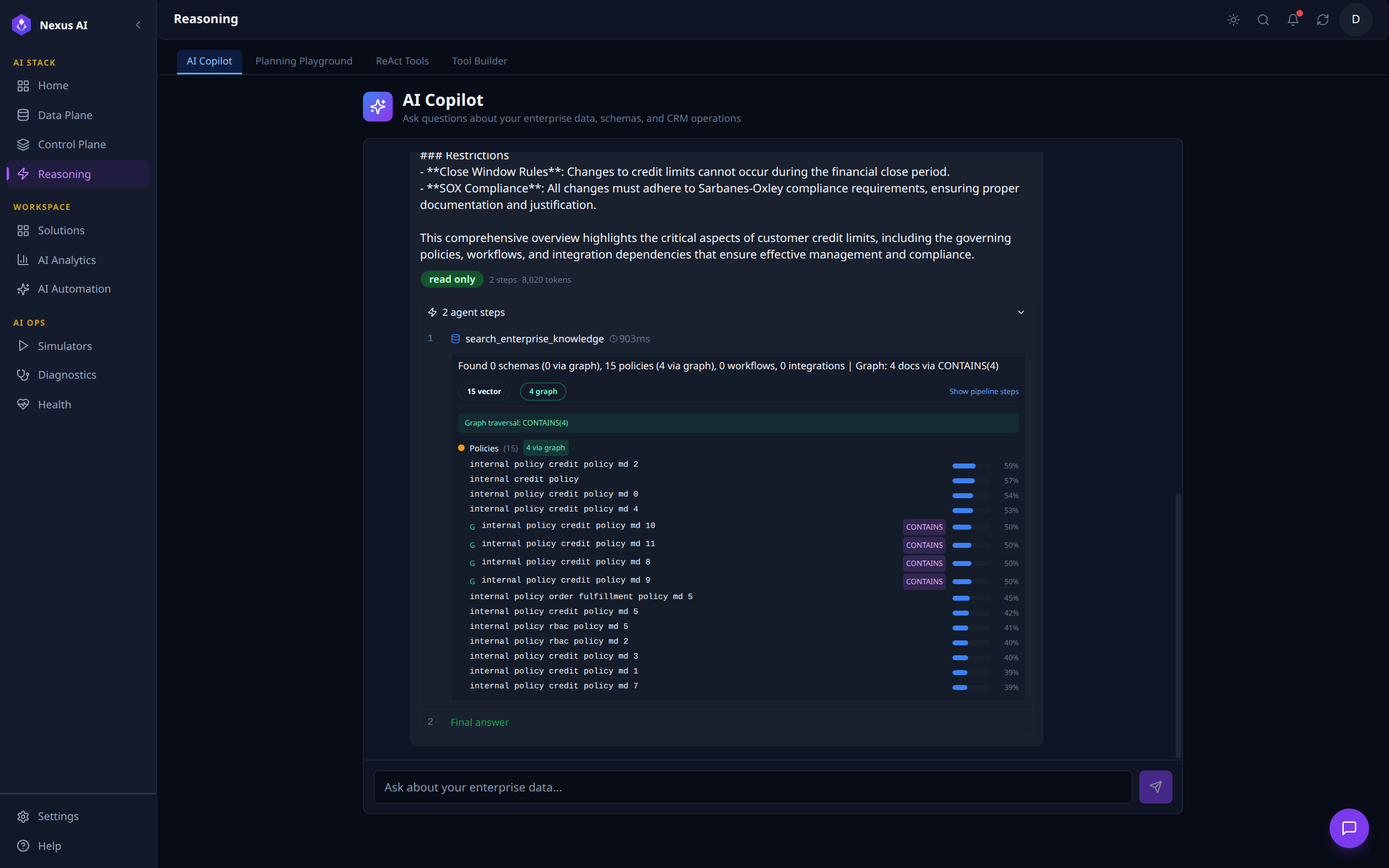Collapse the sidebar with the chevron
The image size is (1389, 868).
[x=138, y=25]
